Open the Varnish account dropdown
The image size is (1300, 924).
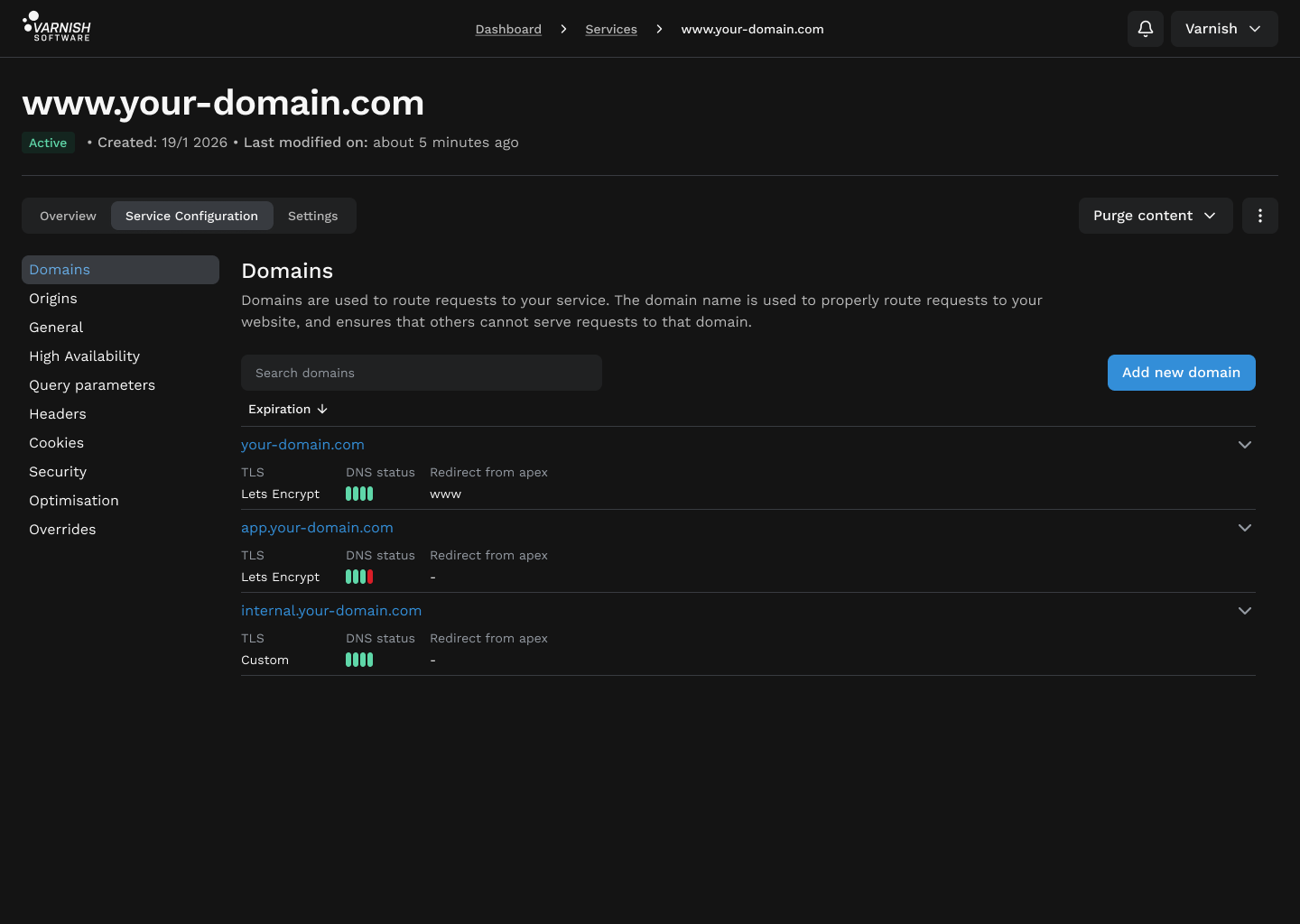click(1223, 29)
